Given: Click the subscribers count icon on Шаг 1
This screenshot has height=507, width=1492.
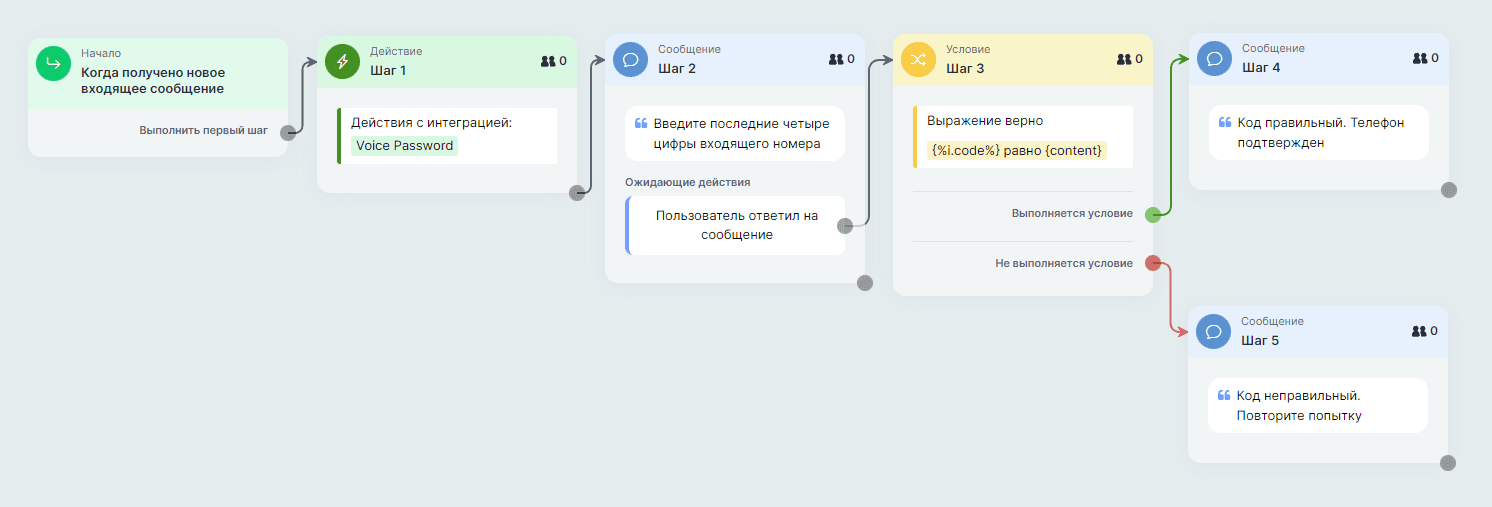Looking at the screenshot, I should (547, 61).
